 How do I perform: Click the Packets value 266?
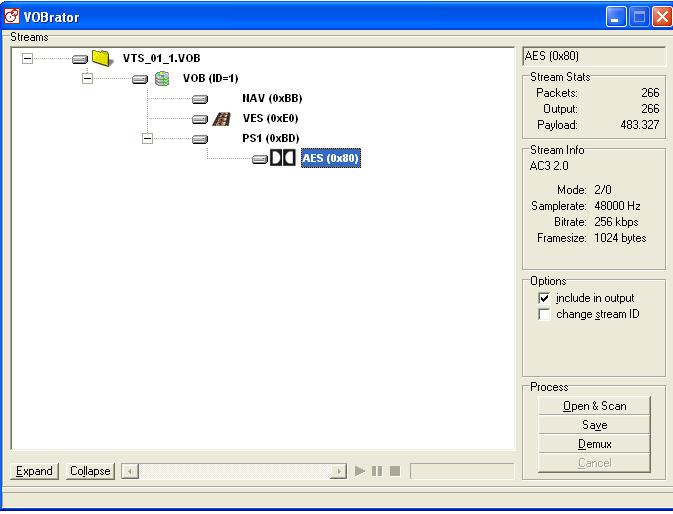(650, 93)
